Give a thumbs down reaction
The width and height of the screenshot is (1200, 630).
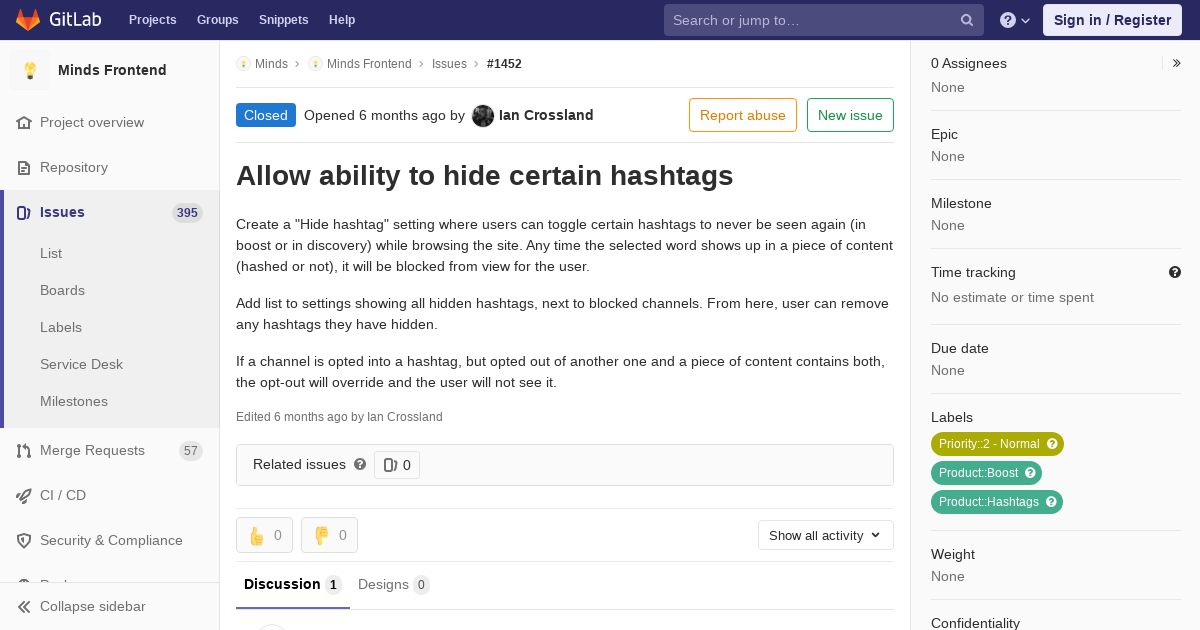tap(329, 535)
